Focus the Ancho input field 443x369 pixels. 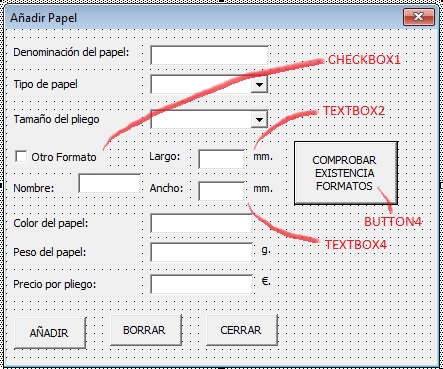click(222, 191)
